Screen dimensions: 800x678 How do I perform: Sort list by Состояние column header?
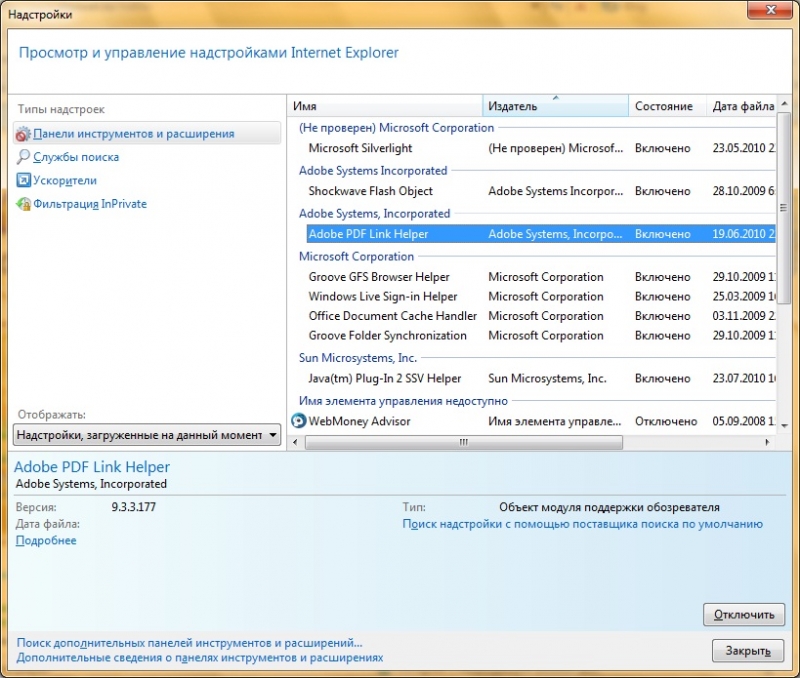(x=667, y=106)
